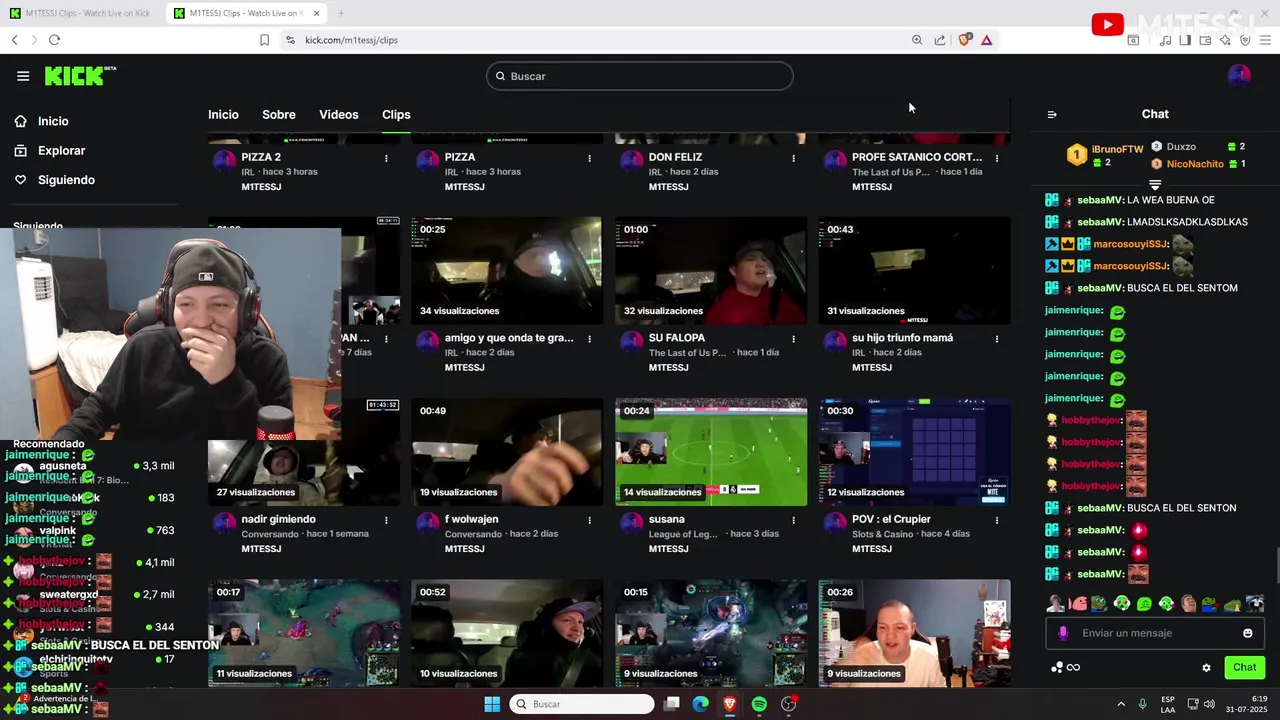1280x720 pixels.
Task: Click the zoom magnifier icon in the address bar
Action: (x=917, y=40)
